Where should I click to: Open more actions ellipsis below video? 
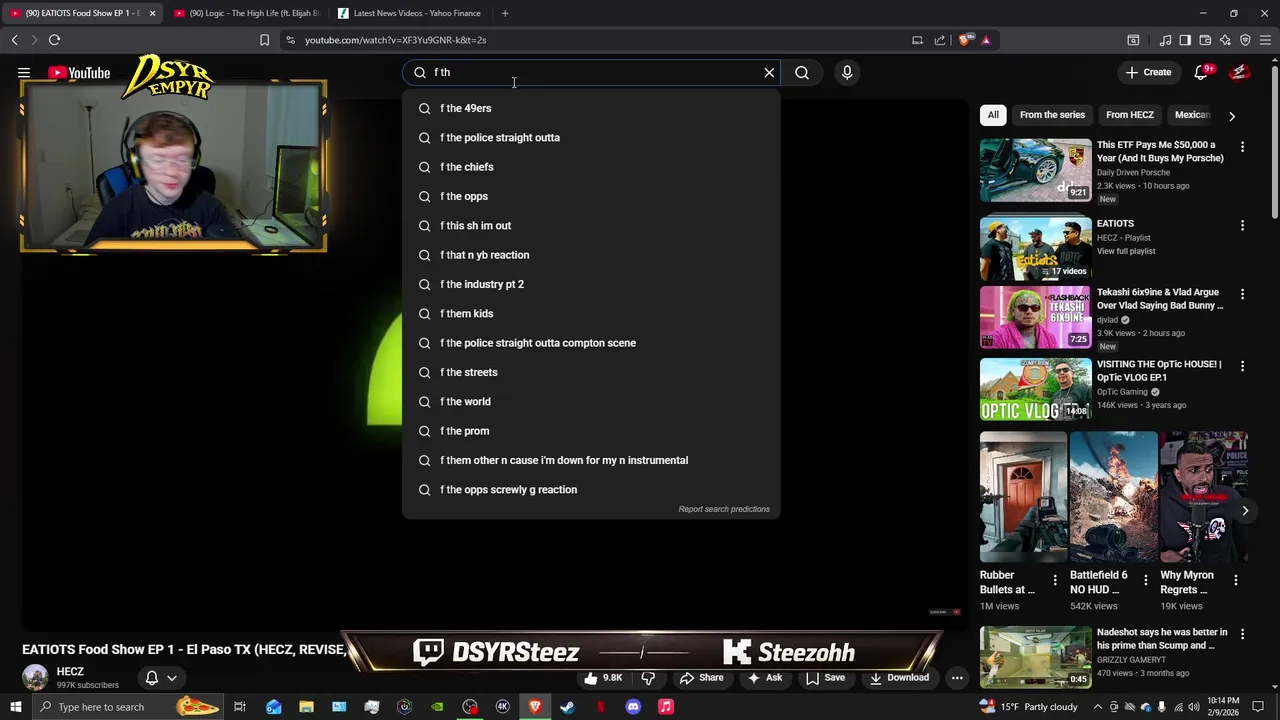click(957, 678)
